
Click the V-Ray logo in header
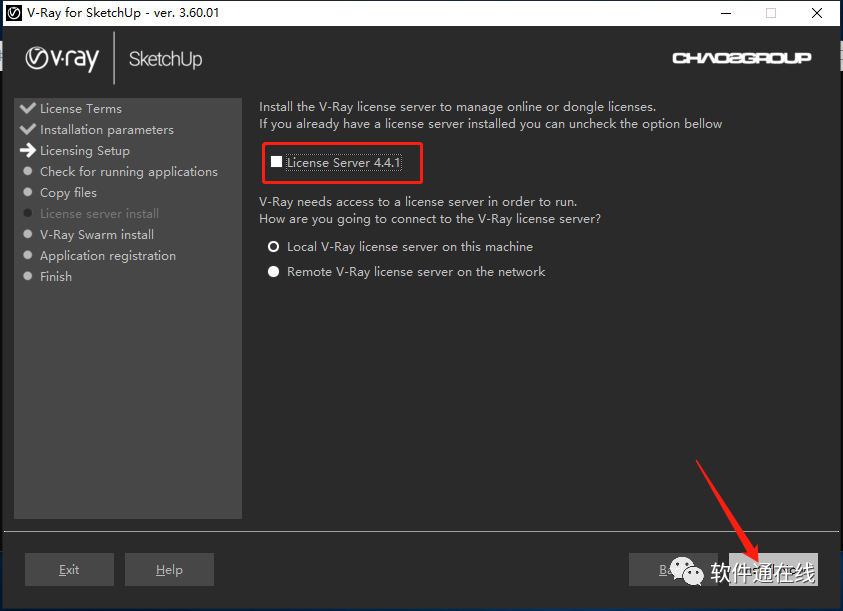tap(62, 59)
